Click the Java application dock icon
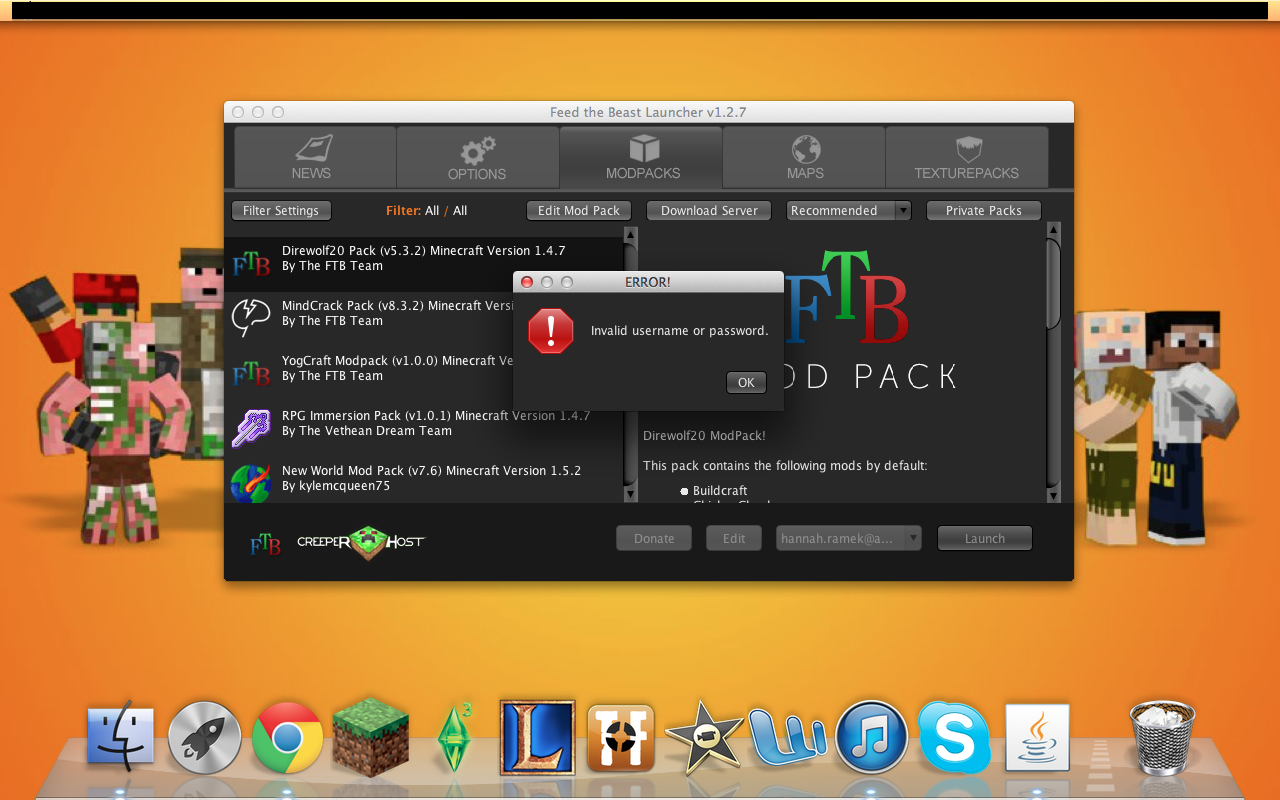 (1037, 738)
